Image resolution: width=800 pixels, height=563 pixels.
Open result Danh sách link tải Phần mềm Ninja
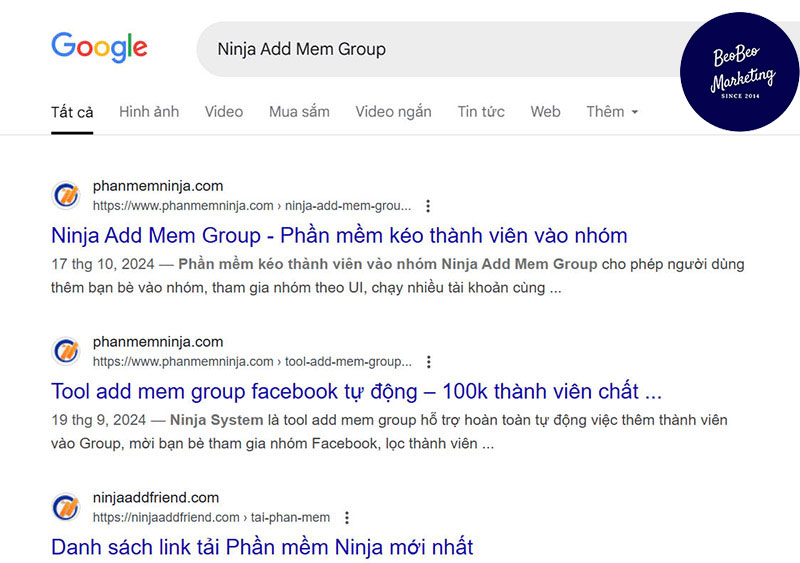coord(262,547)
